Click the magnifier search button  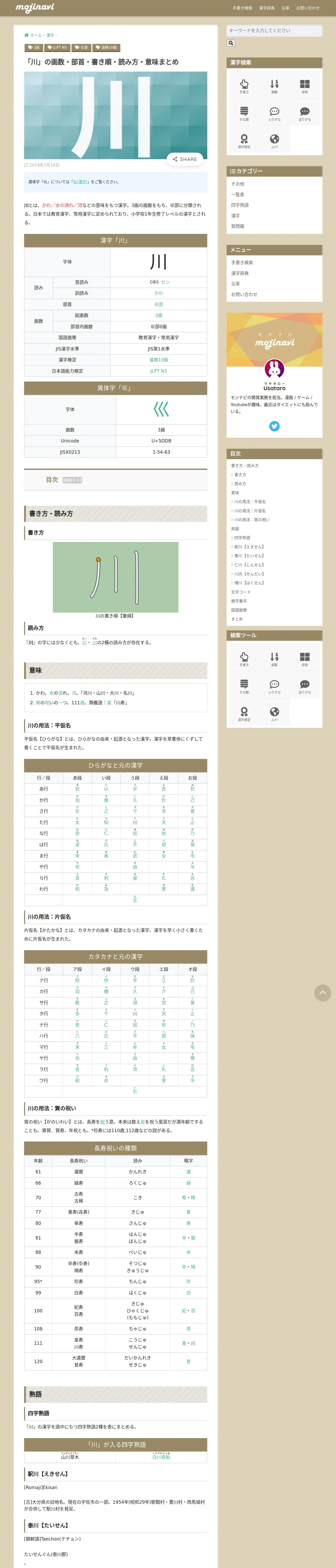click(x=231, y=43)
